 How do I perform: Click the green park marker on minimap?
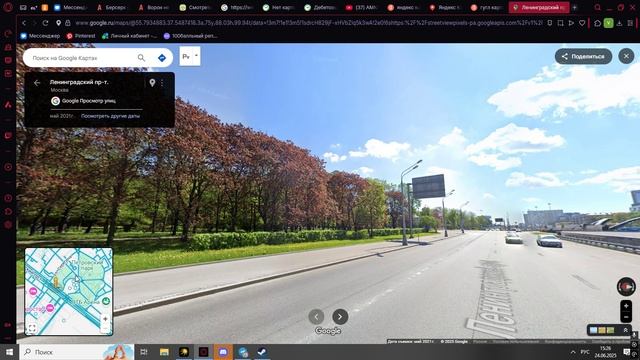click(x=106, y=301)
